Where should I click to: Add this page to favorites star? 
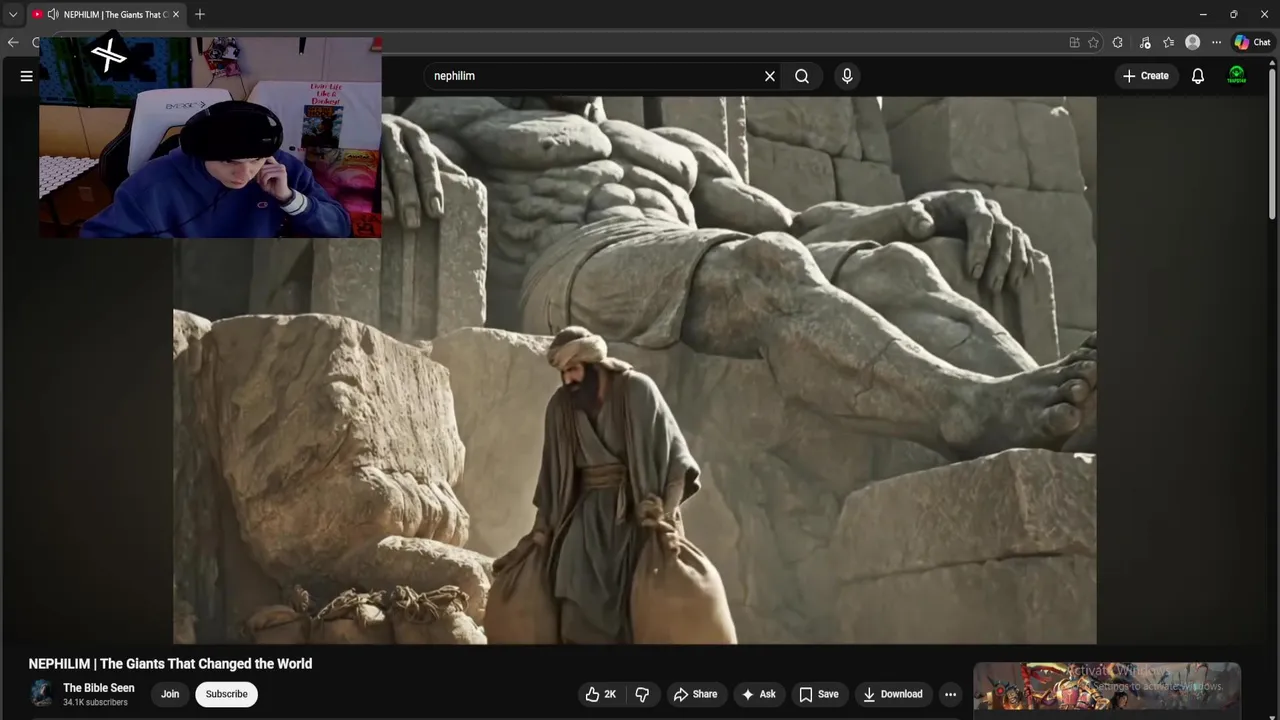coord(1094,42)
